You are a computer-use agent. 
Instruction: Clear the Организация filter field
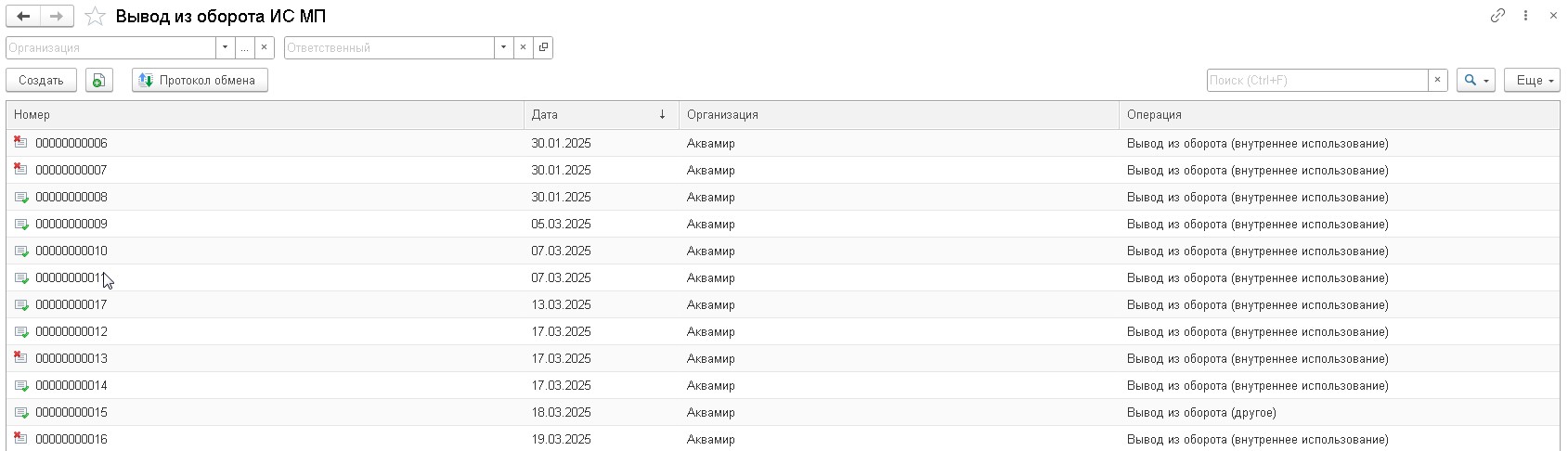[x=265, y=47]
